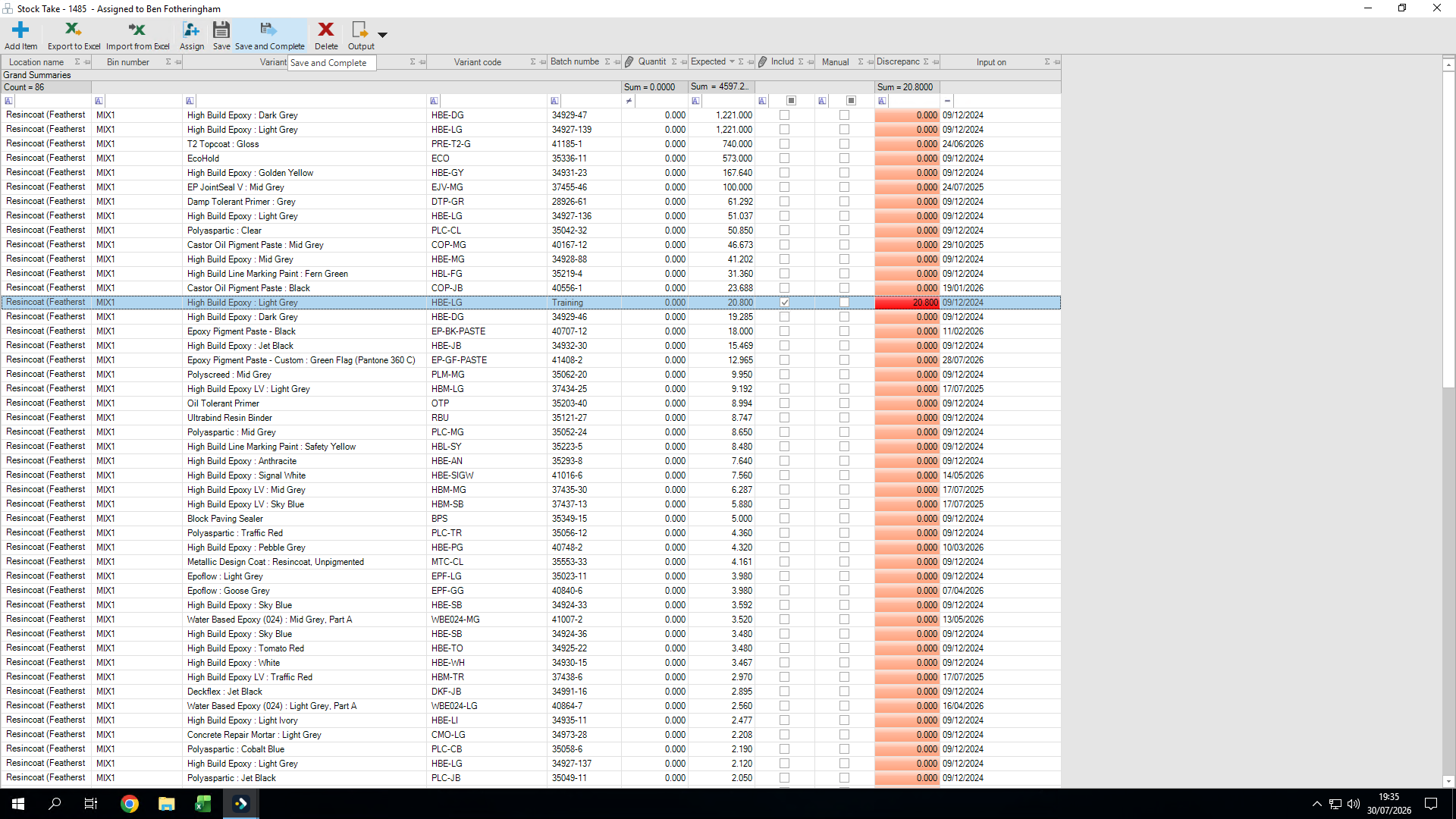Screen dimensions: 1456x819
Task: Click the vertical scrollbar up arrow
Action: click(1448, 65)
